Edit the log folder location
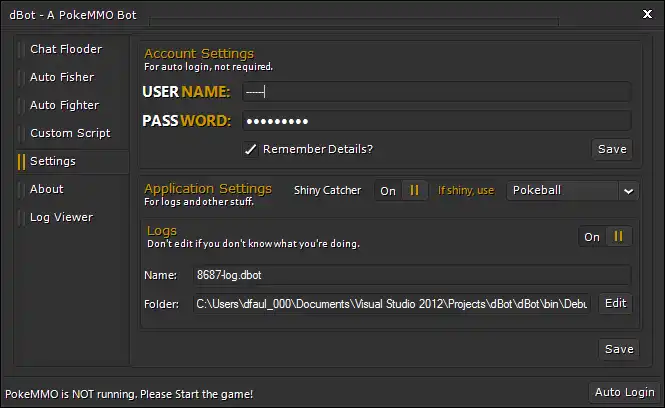665x408 pixels. (x=615, y=303)
